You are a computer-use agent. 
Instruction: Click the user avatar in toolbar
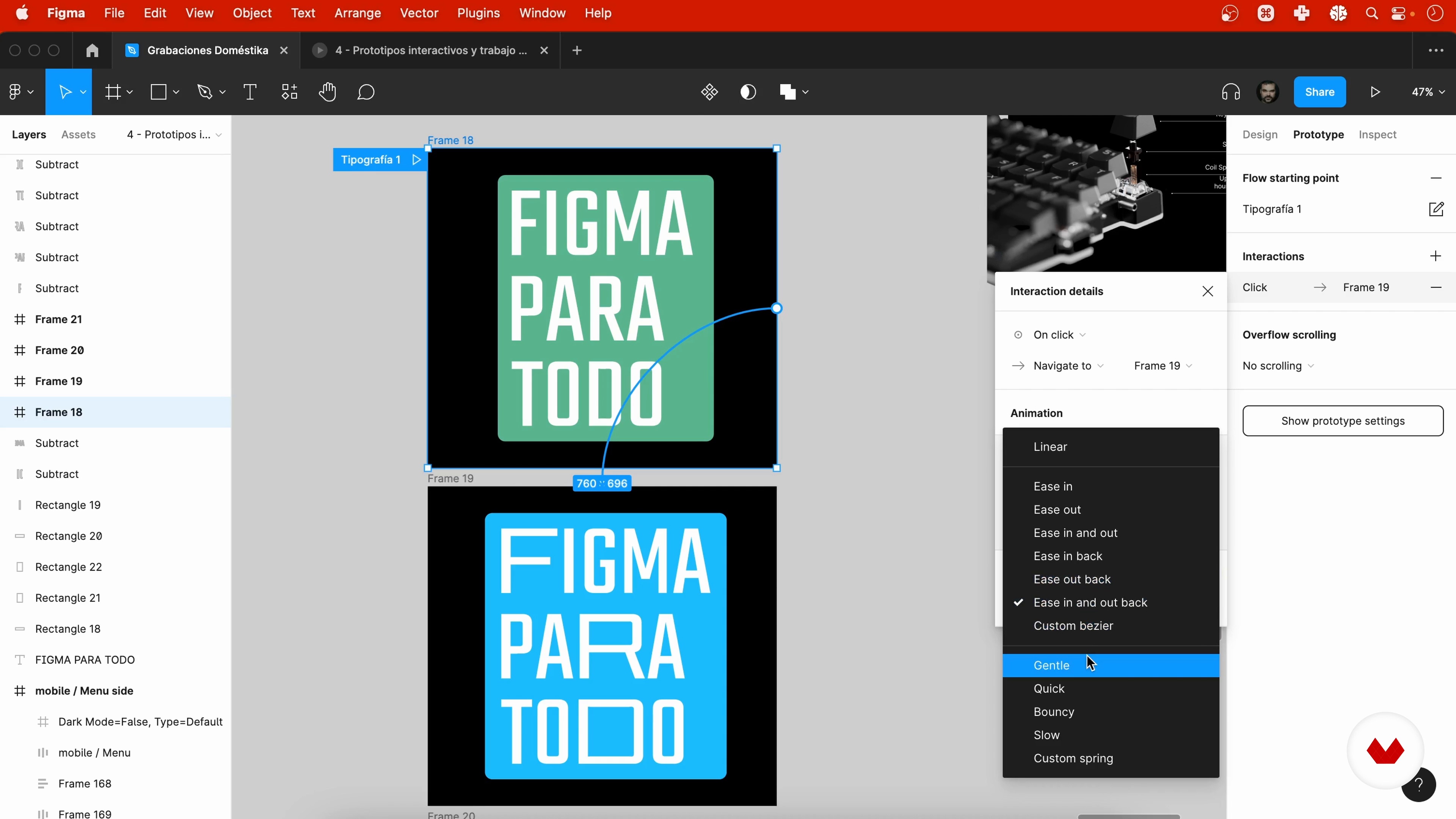tap(1268, 91)
